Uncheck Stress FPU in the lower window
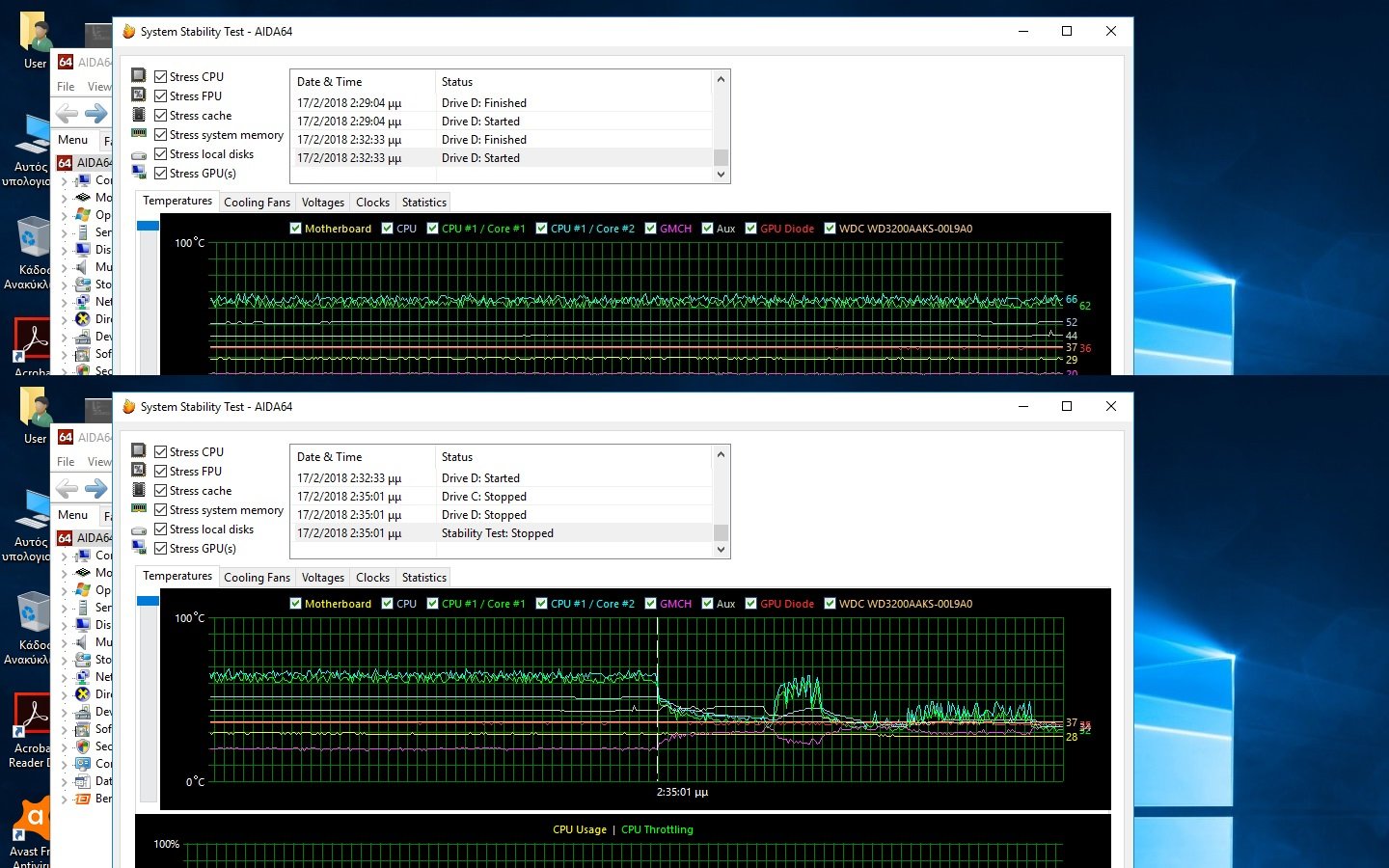Screen dimensions: 1389x868 (x=161, y=471)
